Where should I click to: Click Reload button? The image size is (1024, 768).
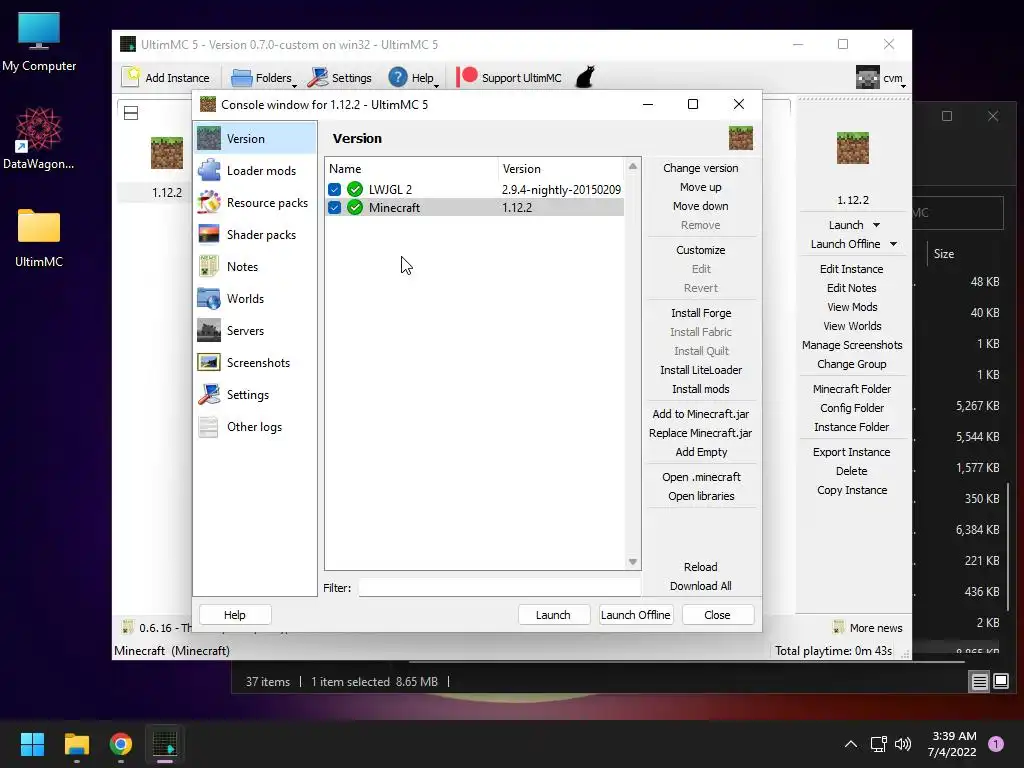(701, 567)
